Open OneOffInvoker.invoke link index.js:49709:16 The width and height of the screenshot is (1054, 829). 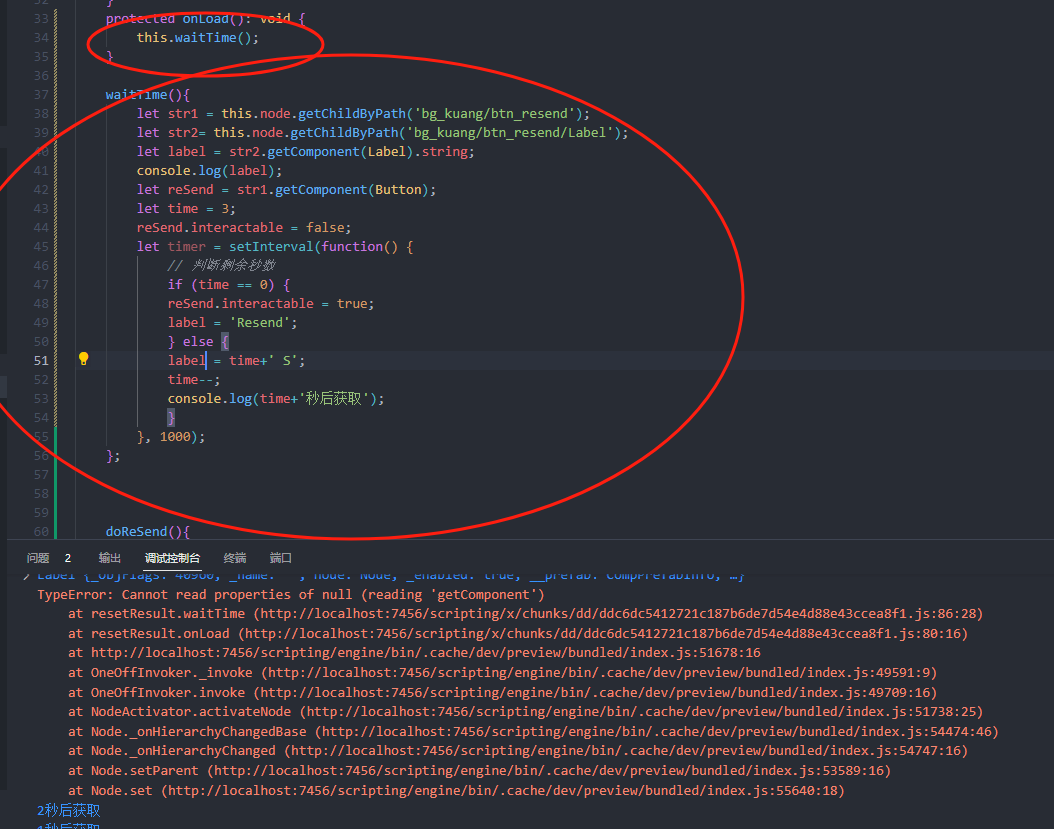(595, 693)
